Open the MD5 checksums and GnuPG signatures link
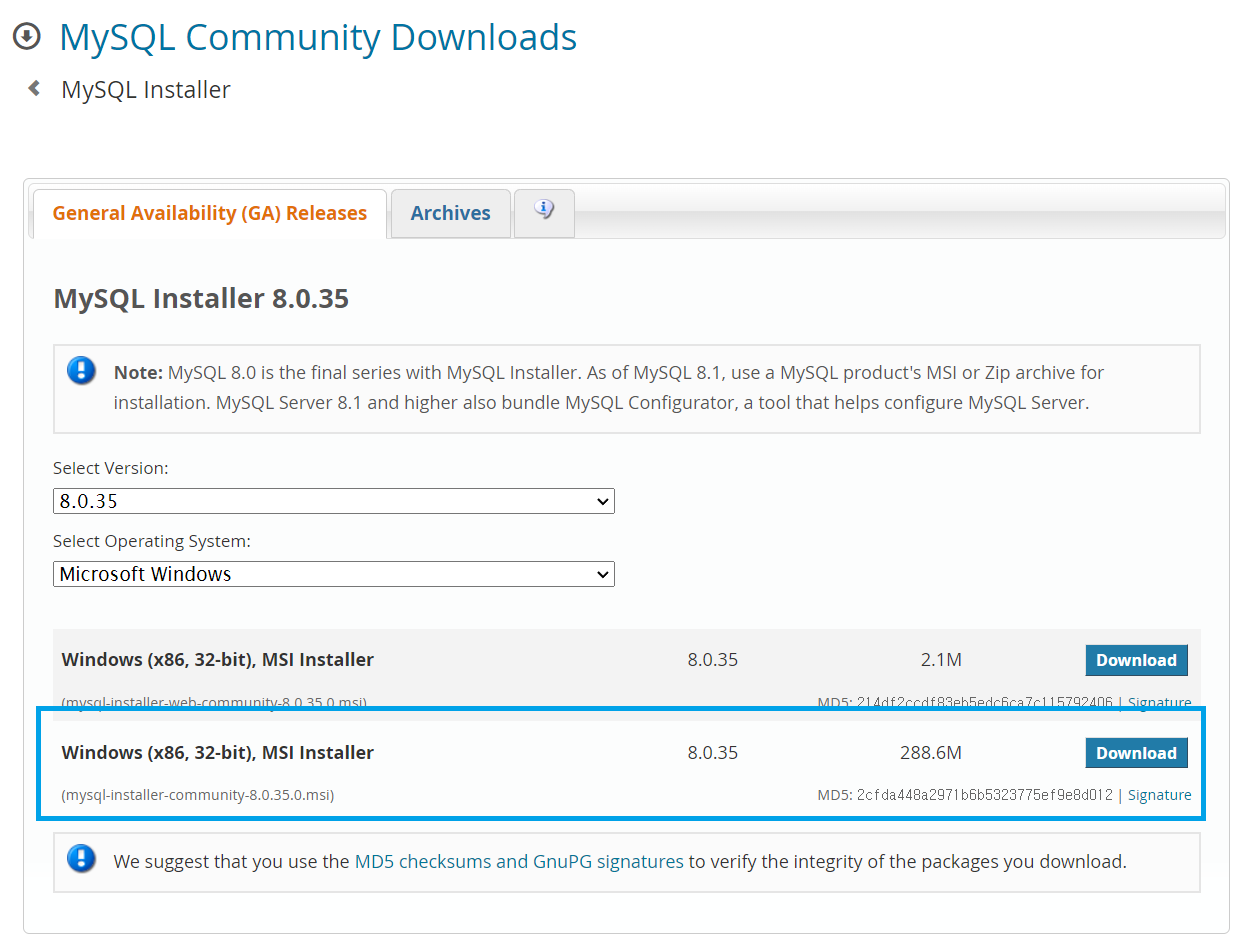The height and width of the screenshot is (950, 1250). (519, 861)
